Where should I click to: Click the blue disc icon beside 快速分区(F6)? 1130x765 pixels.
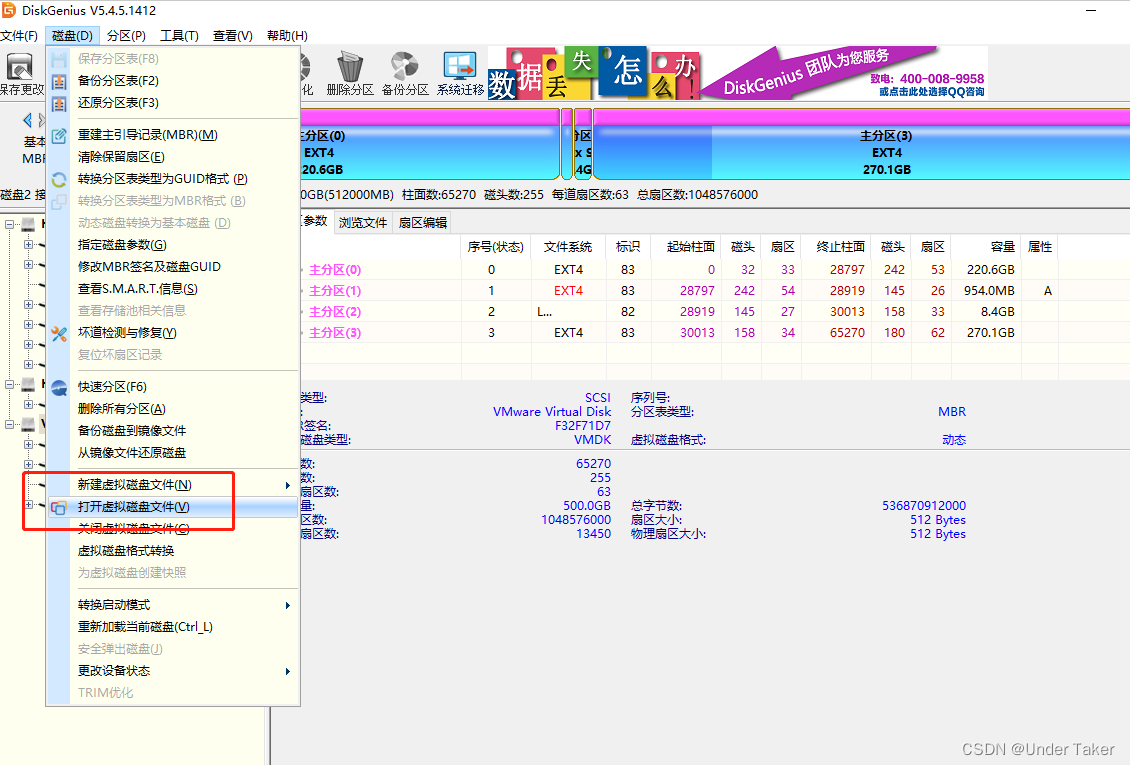point(59,388)
